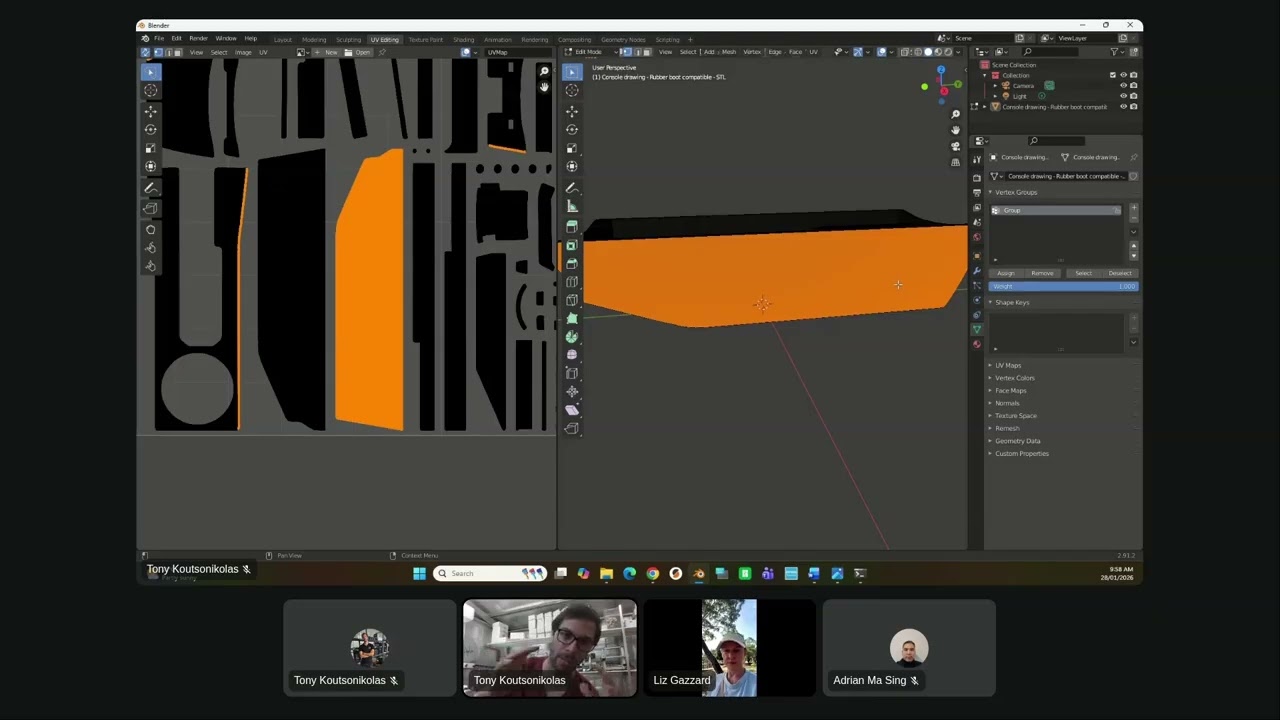Choose the Rip Region tool in 3D viewport
1280x720 pixels.
[x=572, y=428]
